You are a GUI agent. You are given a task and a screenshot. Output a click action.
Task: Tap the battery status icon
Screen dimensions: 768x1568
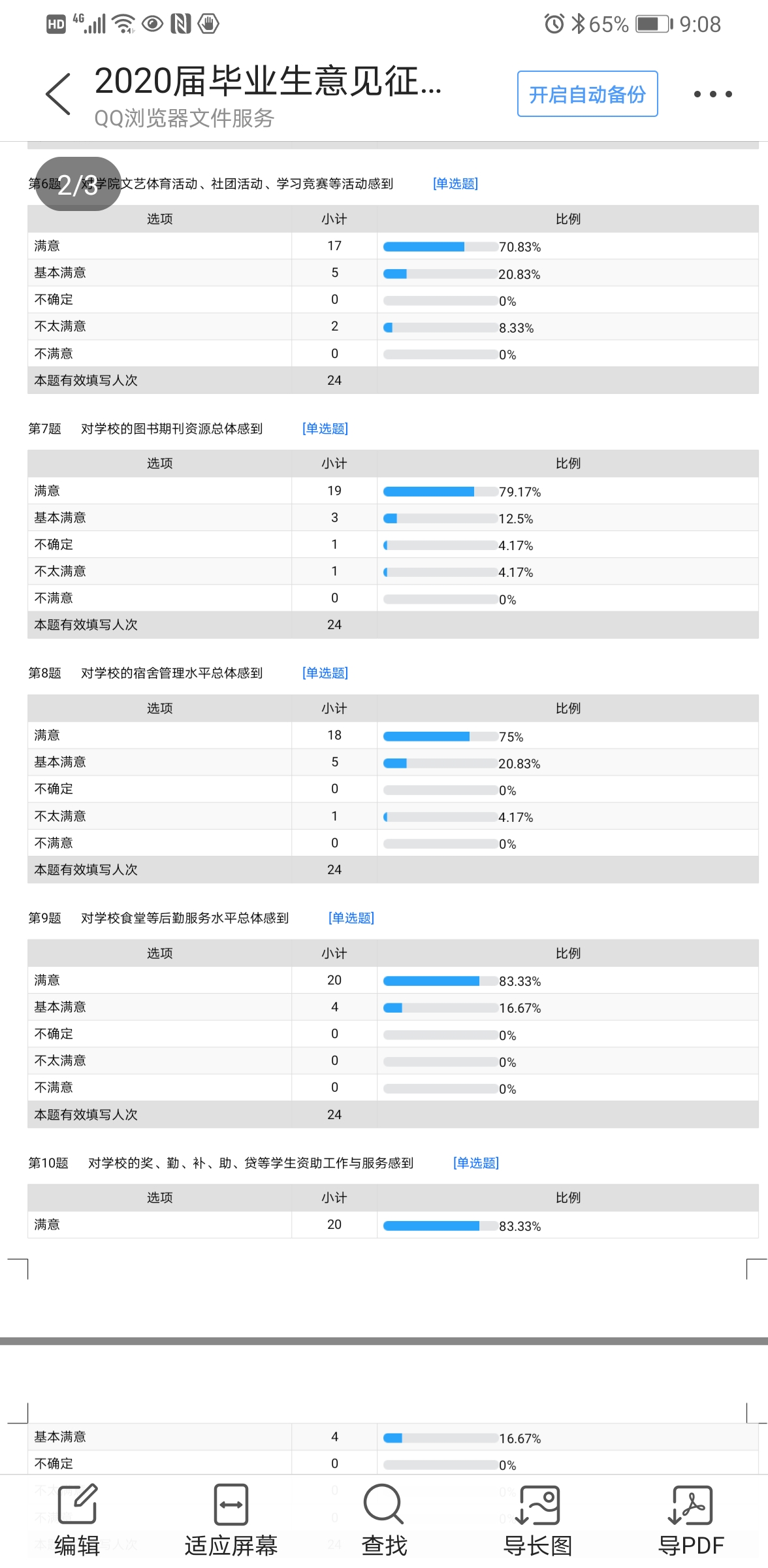point(654,24)
